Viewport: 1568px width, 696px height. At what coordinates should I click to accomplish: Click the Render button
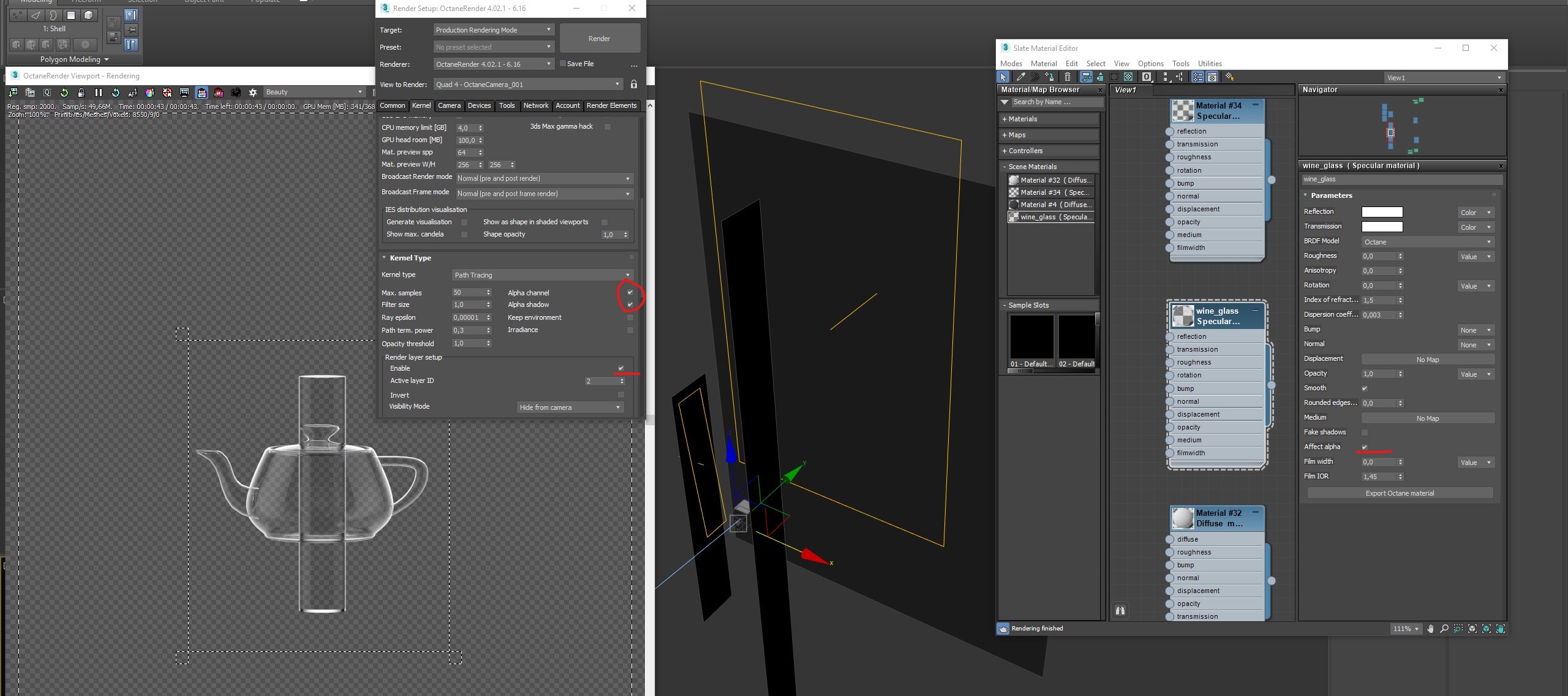pyautogui.click(x=599, y=39)
